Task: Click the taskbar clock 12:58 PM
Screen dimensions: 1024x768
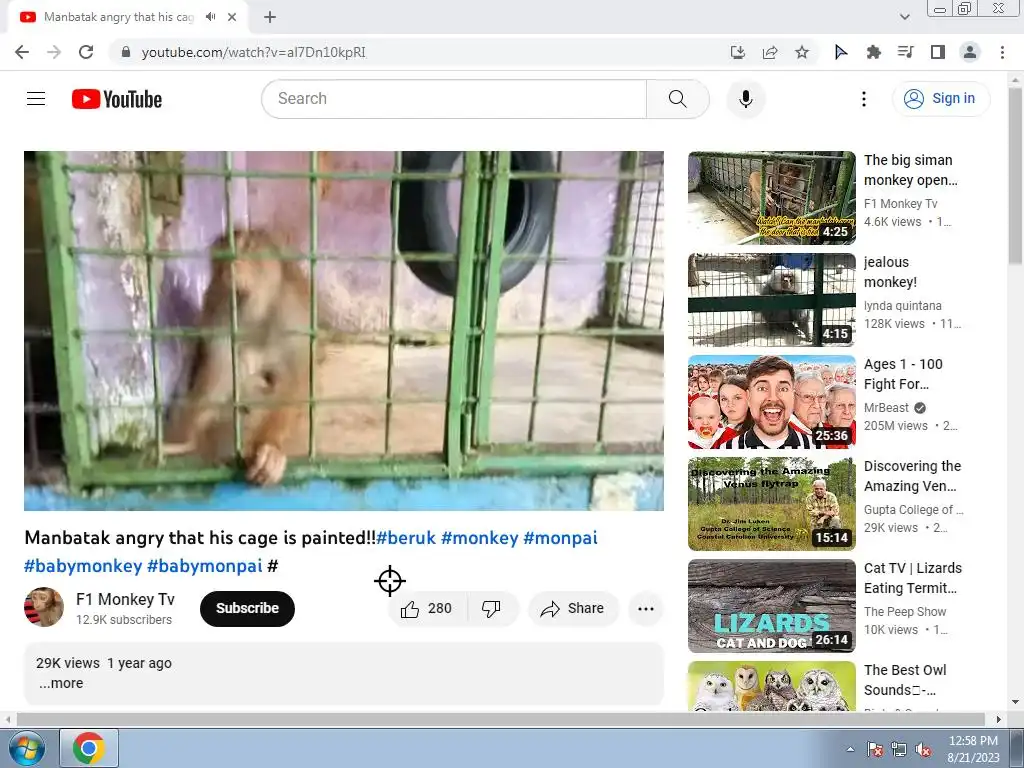Action: tap(973, 741)
